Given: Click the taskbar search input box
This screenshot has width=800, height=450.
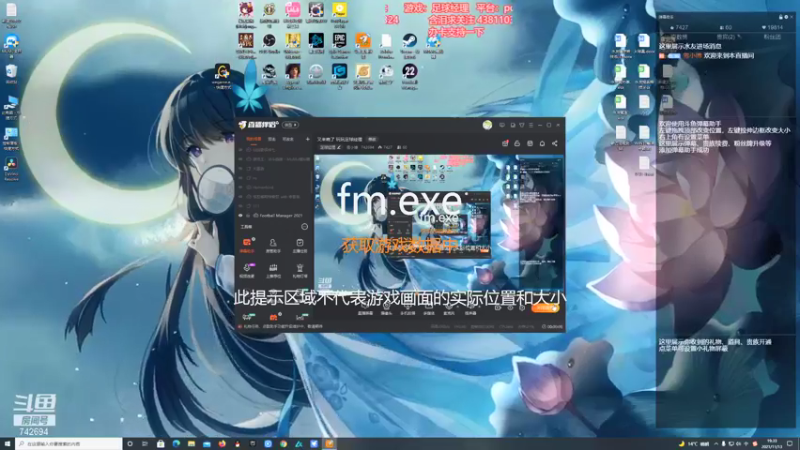Looking at the screenshot, I should (x=69, y=444).
